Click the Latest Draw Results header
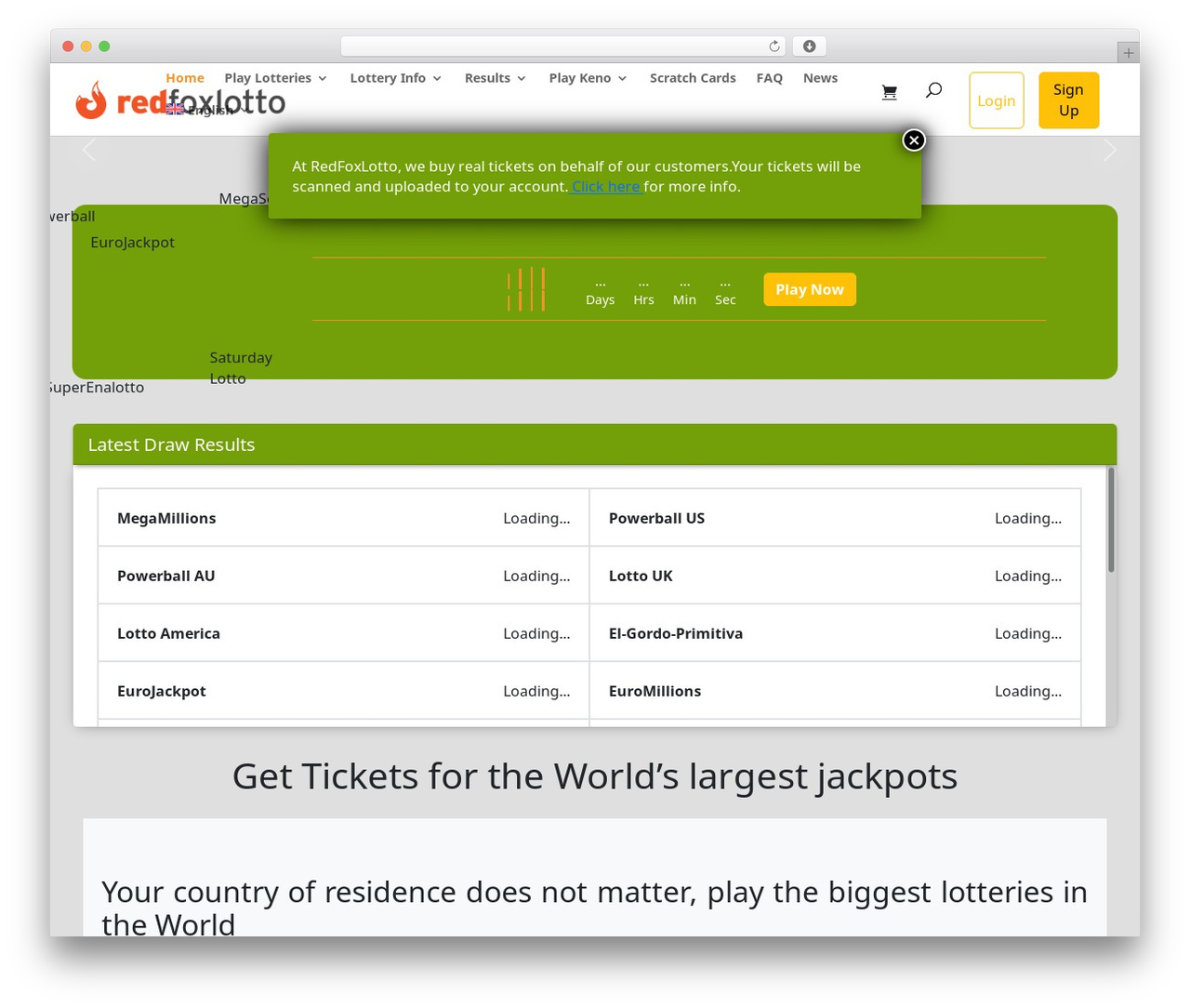The image size is (1190, 1008). (595, 444)
